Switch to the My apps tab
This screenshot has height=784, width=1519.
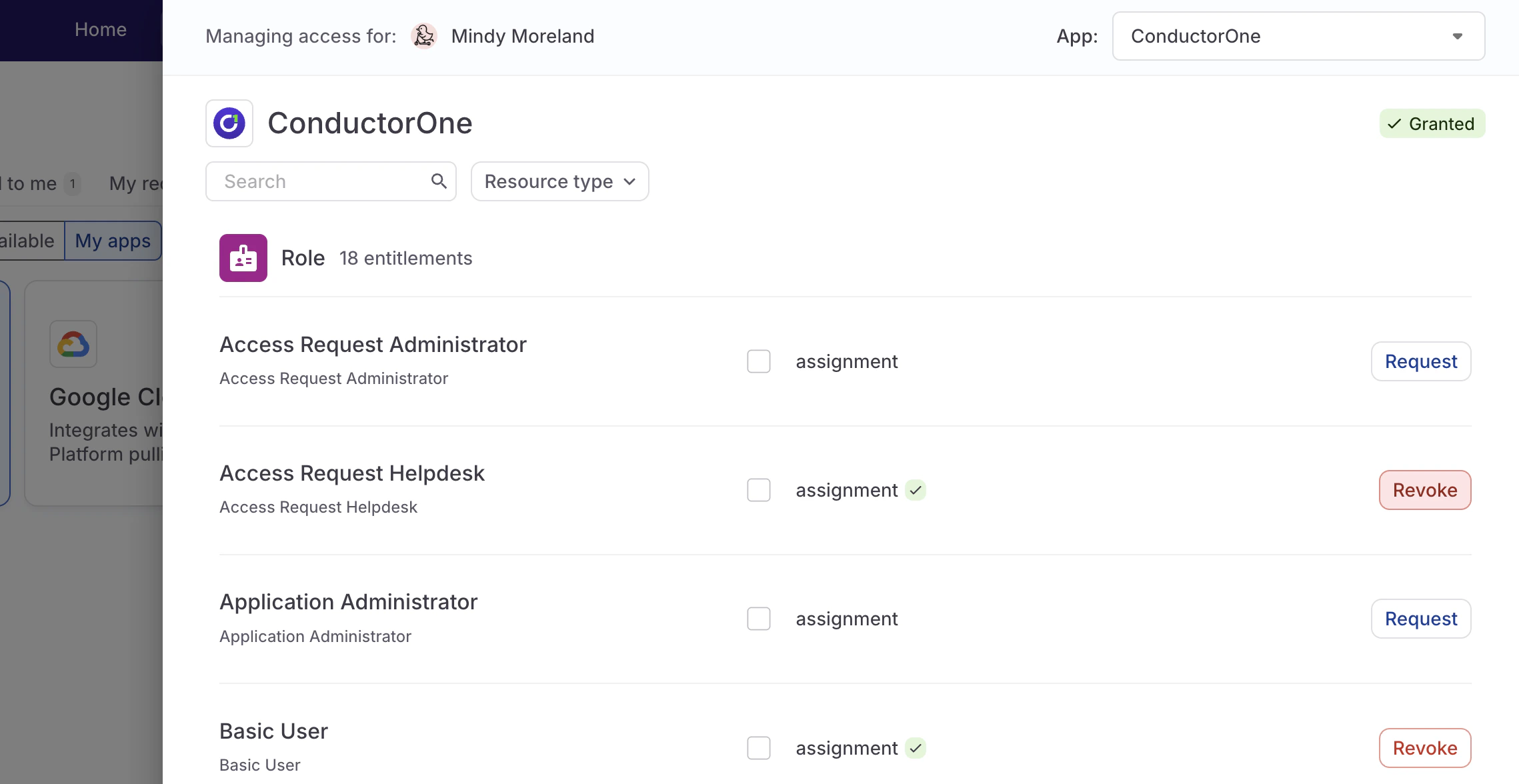click(x=112, y=241)
